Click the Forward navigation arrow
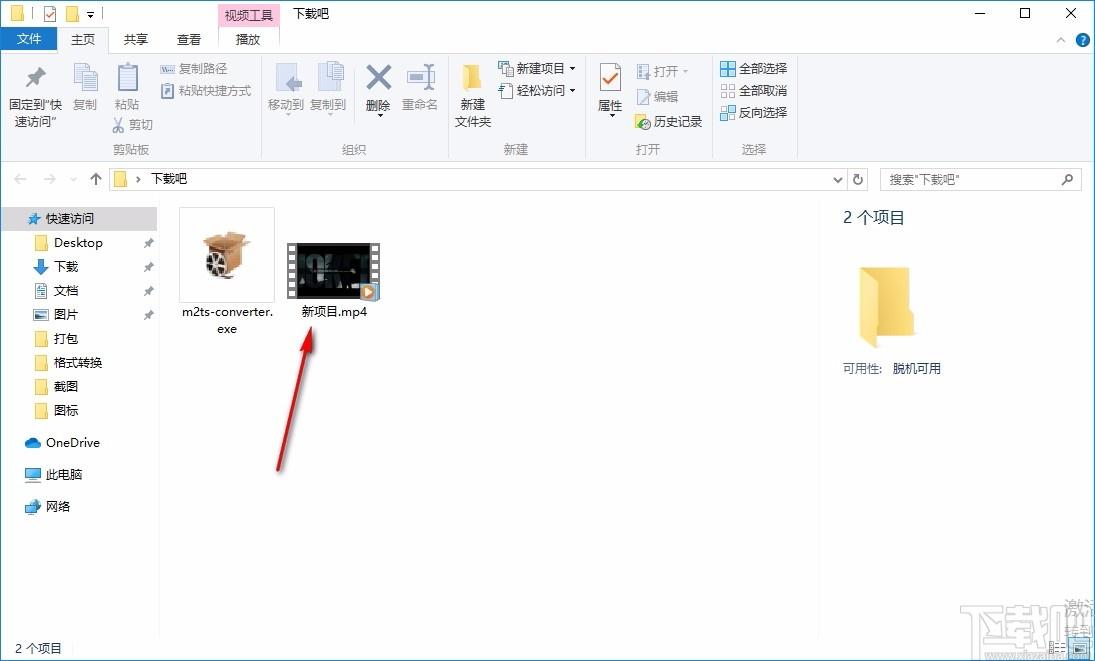Screen dimensions: 1095x661 (50, 179)
